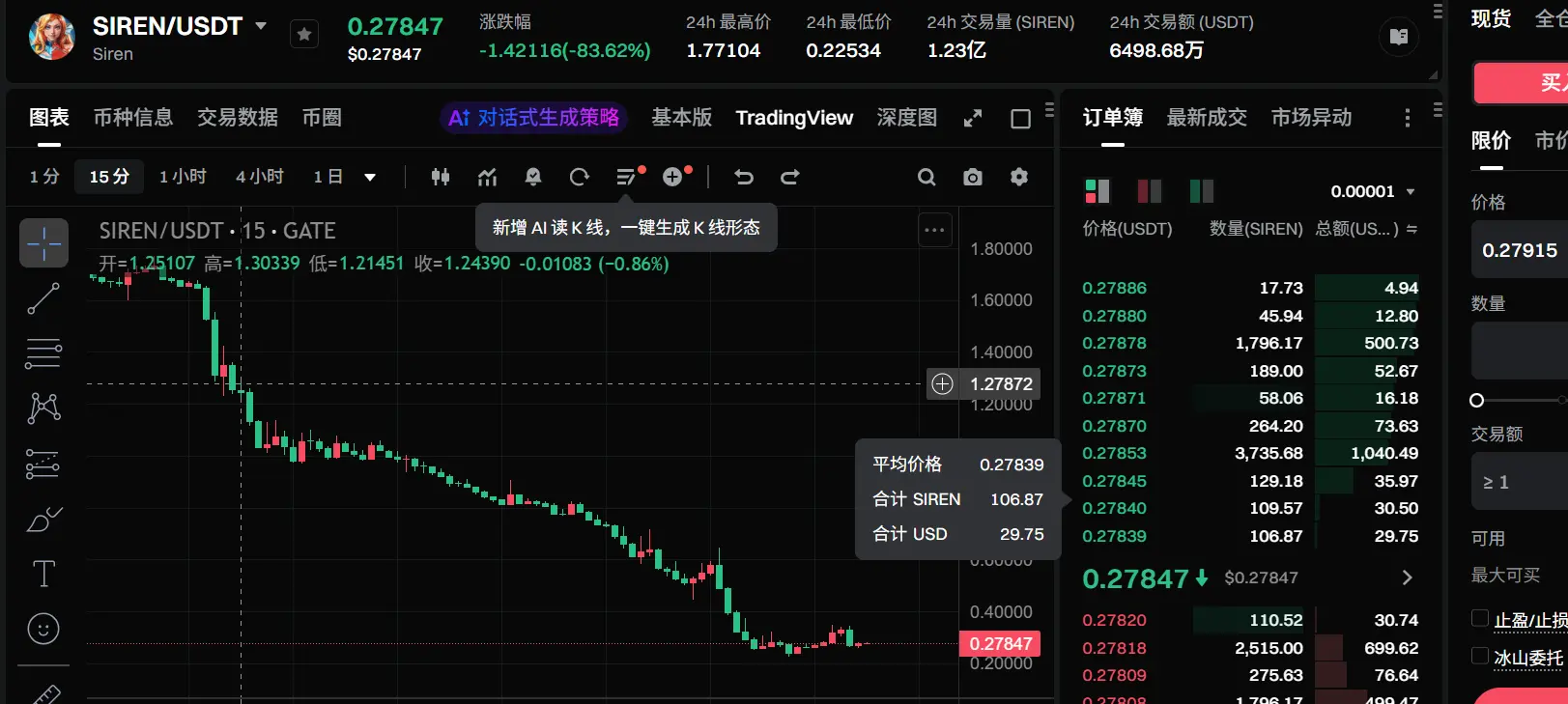The height and width of the screenshot is (704, 1568).
Task: Select the trend line drawing tool
Action: click(43, 298)
